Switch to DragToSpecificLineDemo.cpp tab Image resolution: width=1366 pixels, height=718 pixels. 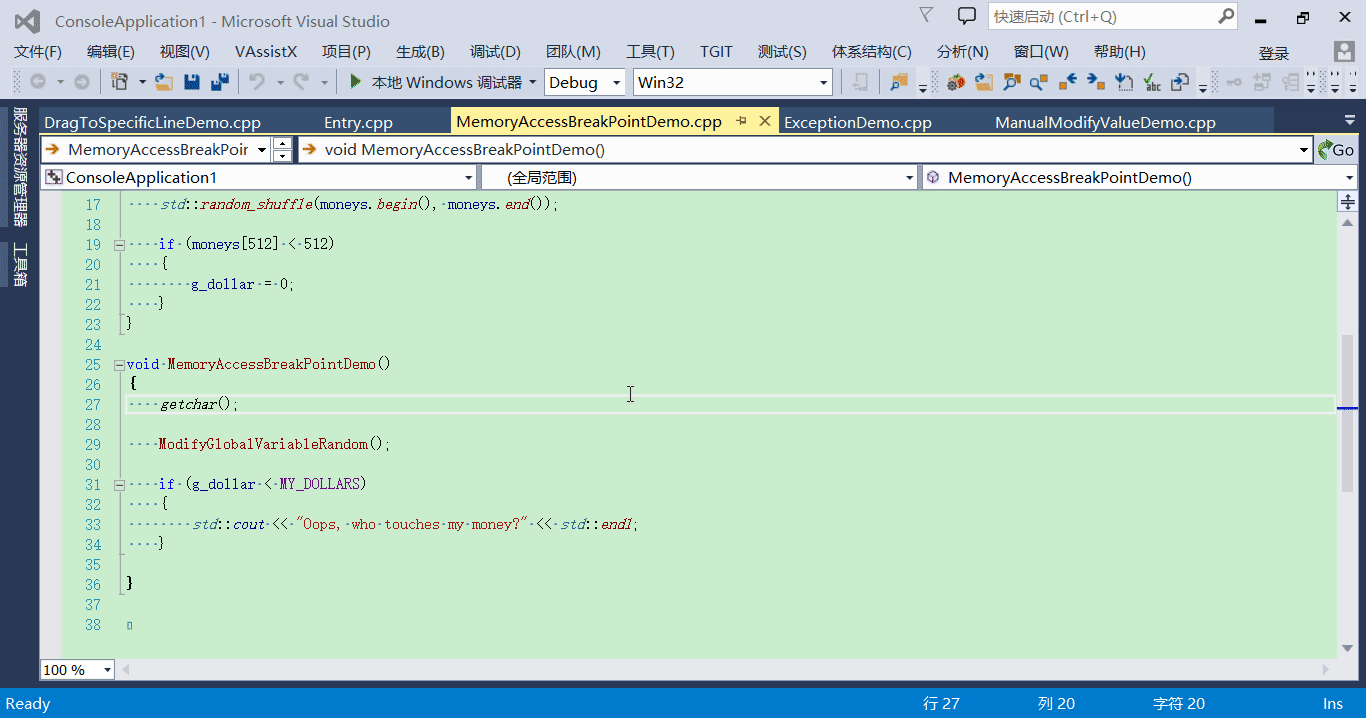click(x=153, y=122)
